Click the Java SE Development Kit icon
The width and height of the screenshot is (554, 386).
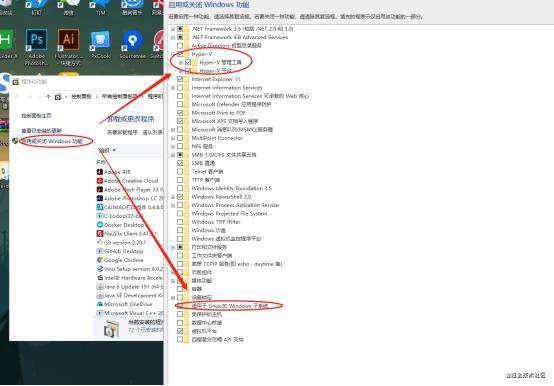point(100,295)
